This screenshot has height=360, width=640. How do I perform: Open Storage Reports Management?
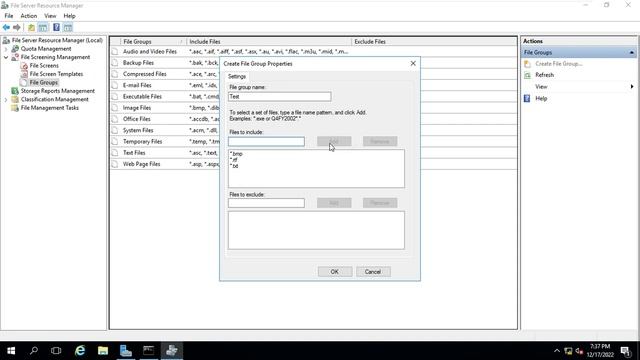pyautogui.click(x=58, y=91)
